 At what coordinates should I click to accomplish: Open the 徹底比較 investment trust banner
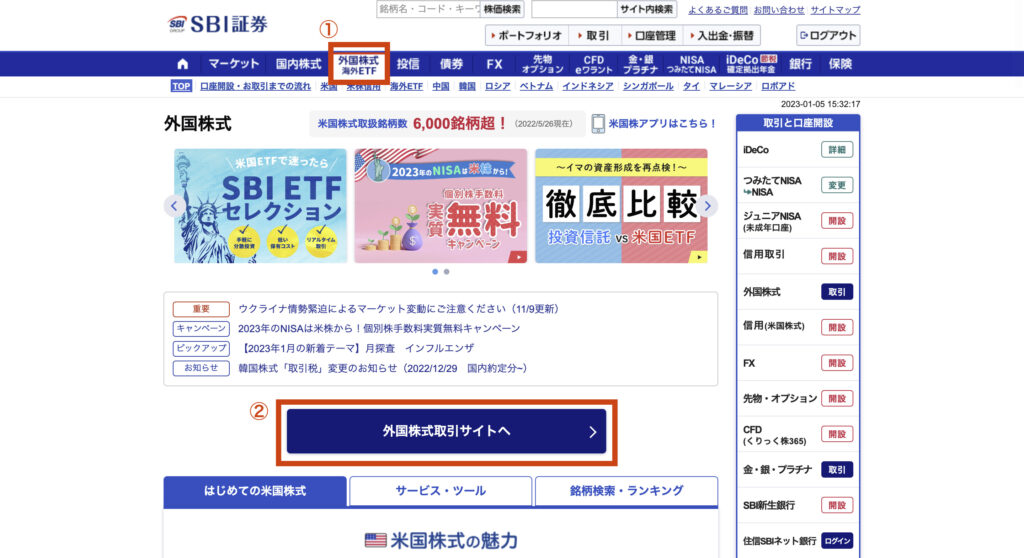621,206
